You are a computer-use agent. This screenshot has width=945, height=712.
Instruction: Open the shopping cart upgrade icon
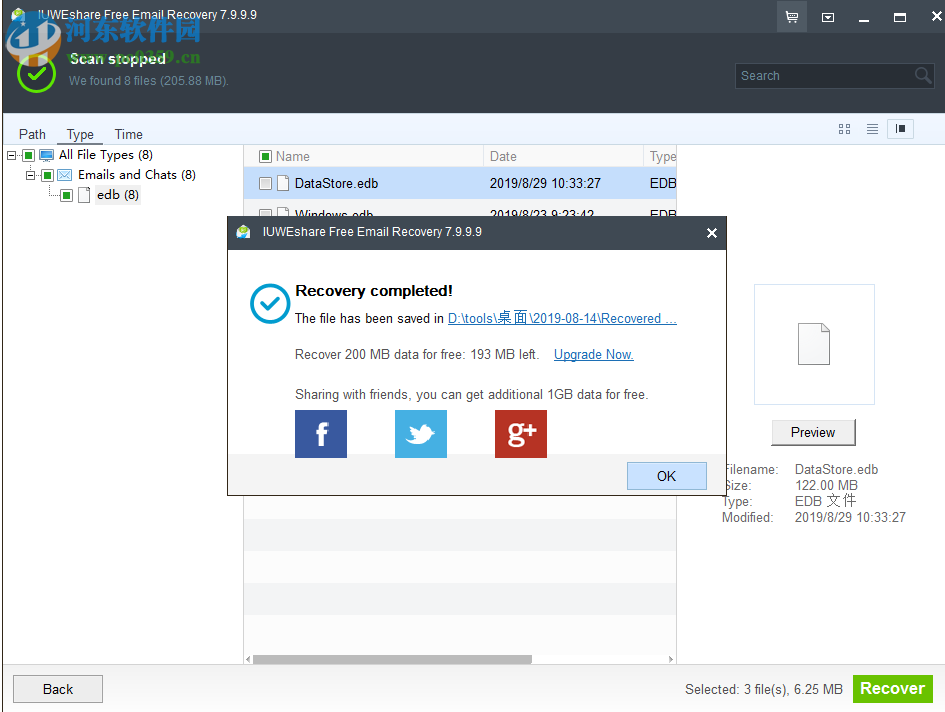point(791,16)
